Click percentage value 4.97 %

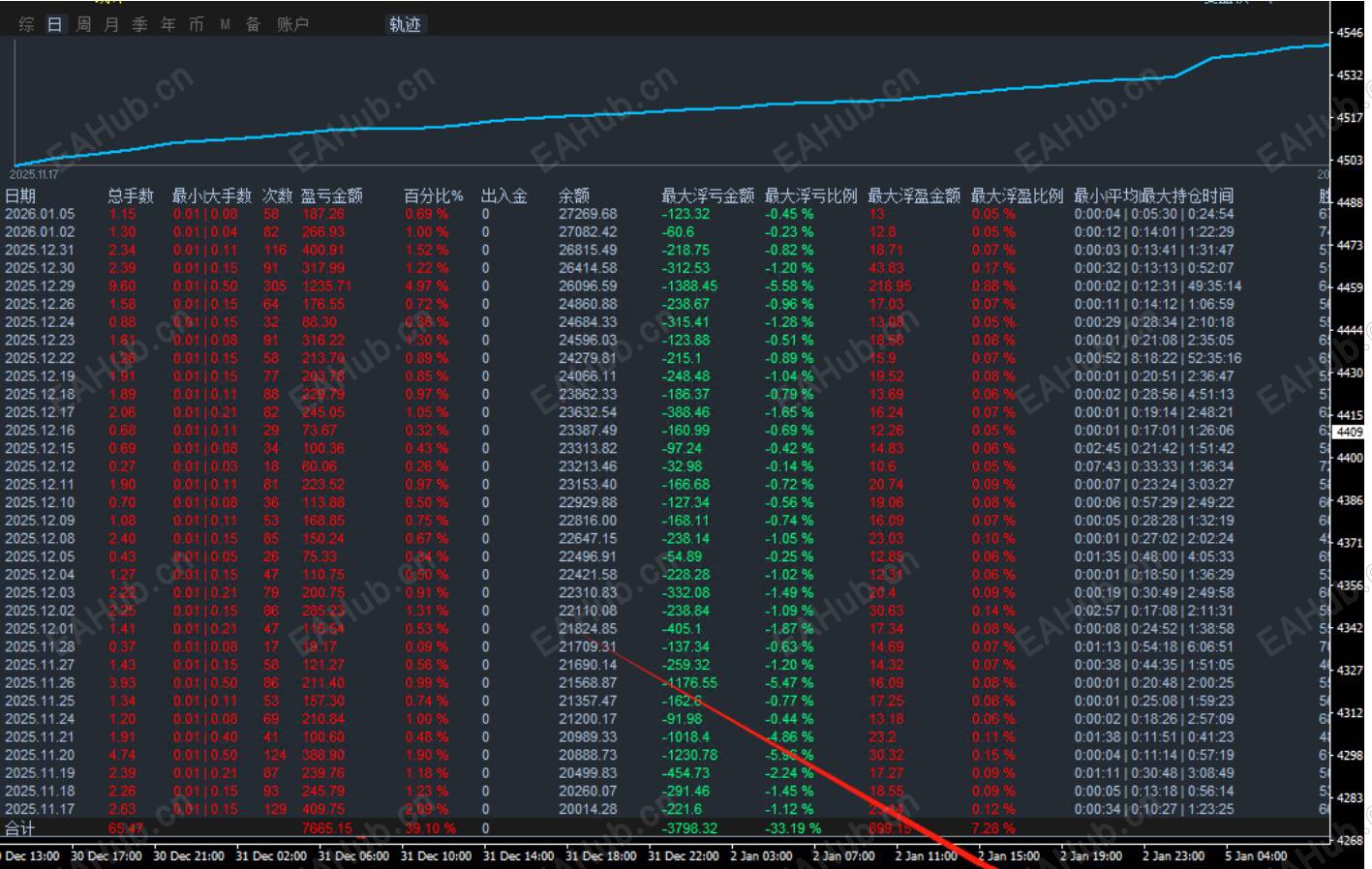click(426, 286)
